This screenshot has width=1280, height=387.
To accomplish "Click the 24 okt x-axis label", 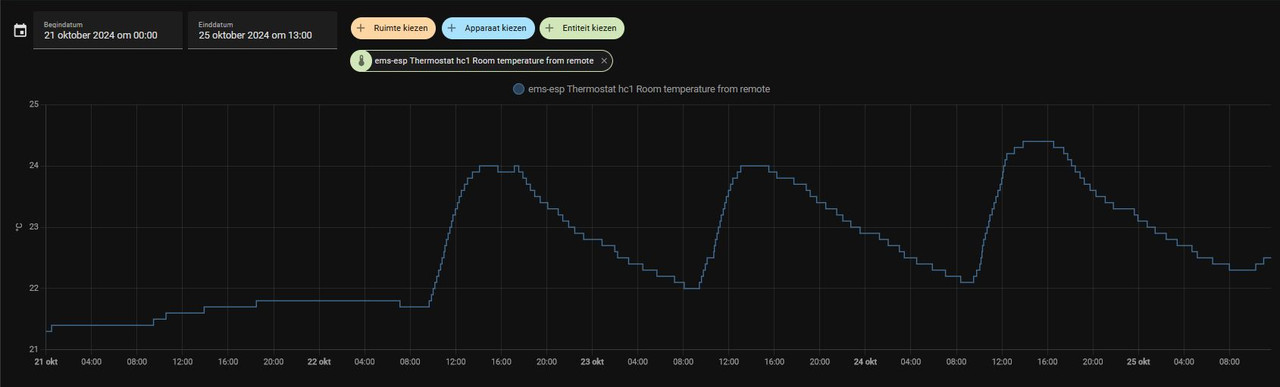I will coord(866,362).
